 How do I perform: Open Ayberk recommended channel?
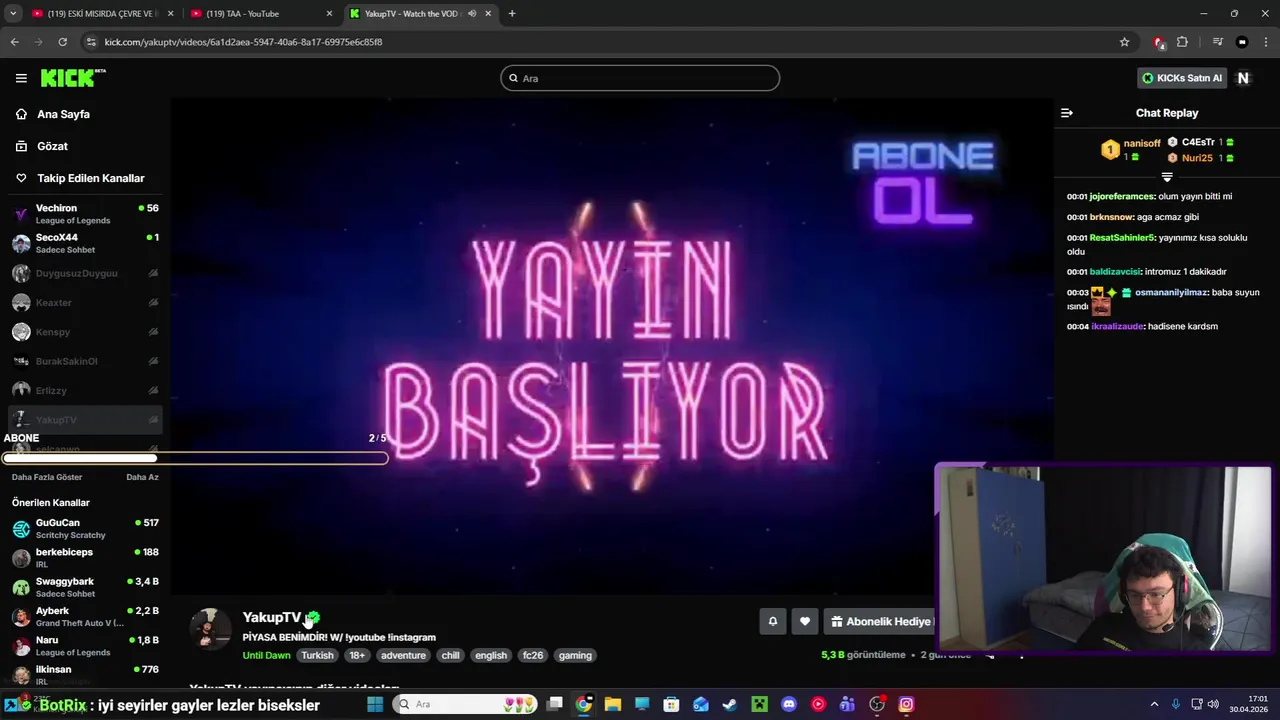(85, 617)
